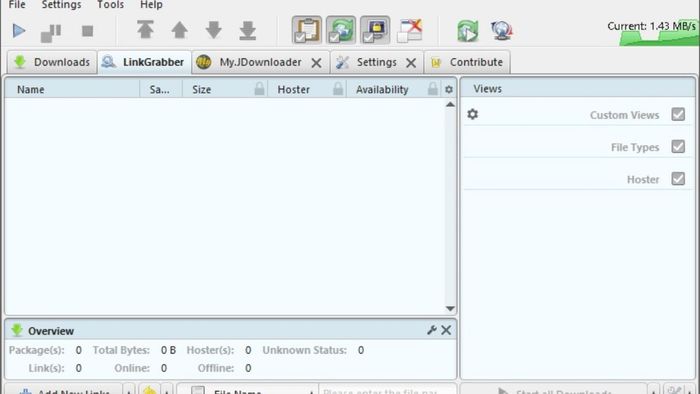The height and width of the screenshot is (394, 700).
Task: Toggle clipboard observer icon
Action: pyautogui.click(x=307, y=30)
